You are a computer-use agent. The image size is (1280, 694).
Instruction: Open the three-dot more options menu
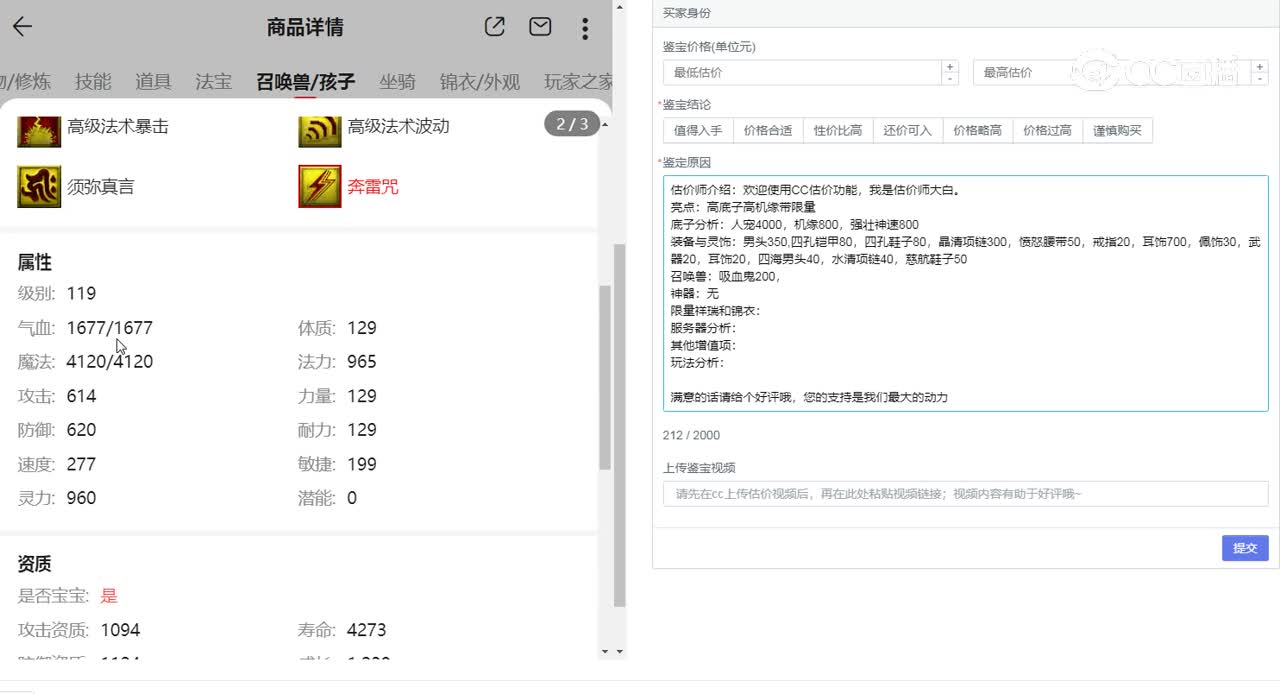coord(585,27)
